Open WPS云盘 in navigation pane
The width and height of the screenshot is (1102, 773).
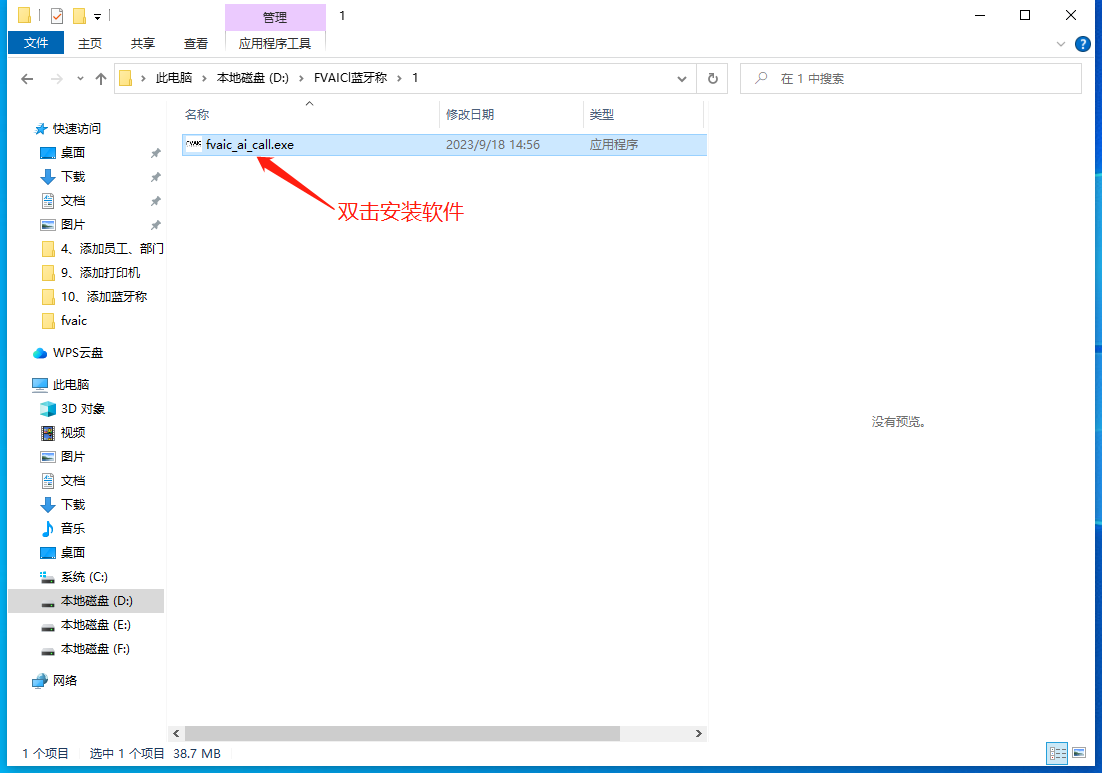pyautogui.click(x=77, y=353)
